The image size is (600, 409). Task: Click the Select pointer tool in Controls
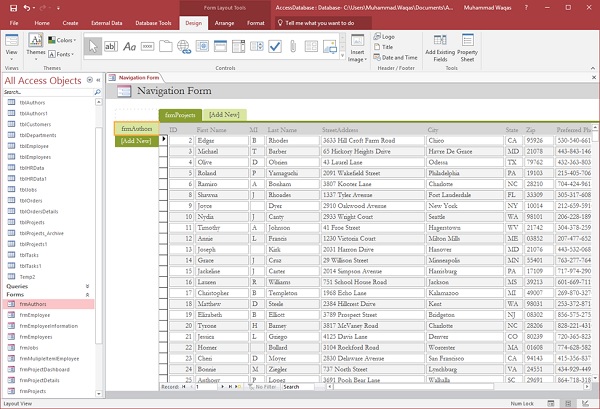coord(92,46)
